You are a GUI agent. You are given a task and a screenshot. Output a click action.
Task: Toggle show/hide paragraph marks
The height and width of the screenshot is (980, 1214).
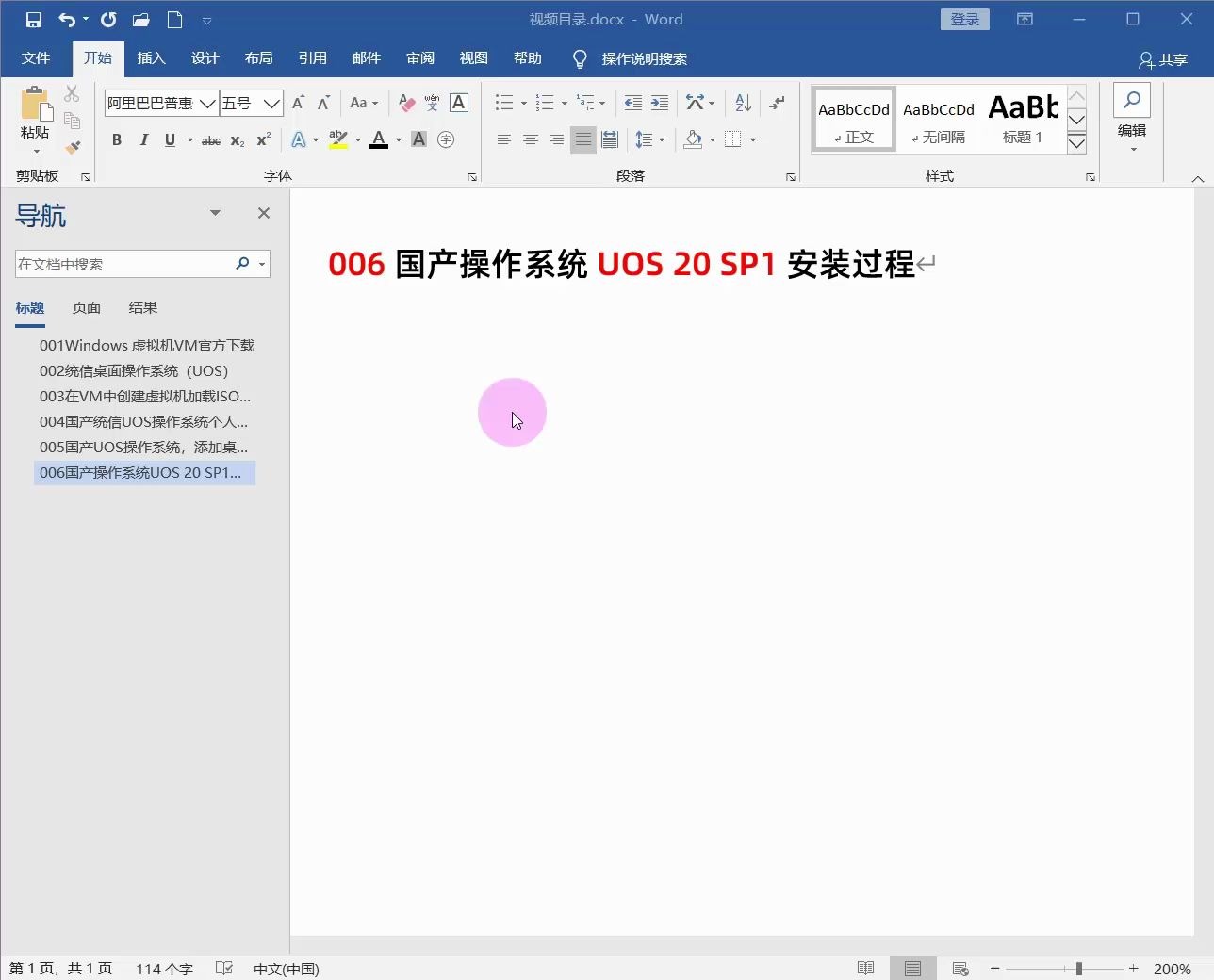click(x=777, y=103)
